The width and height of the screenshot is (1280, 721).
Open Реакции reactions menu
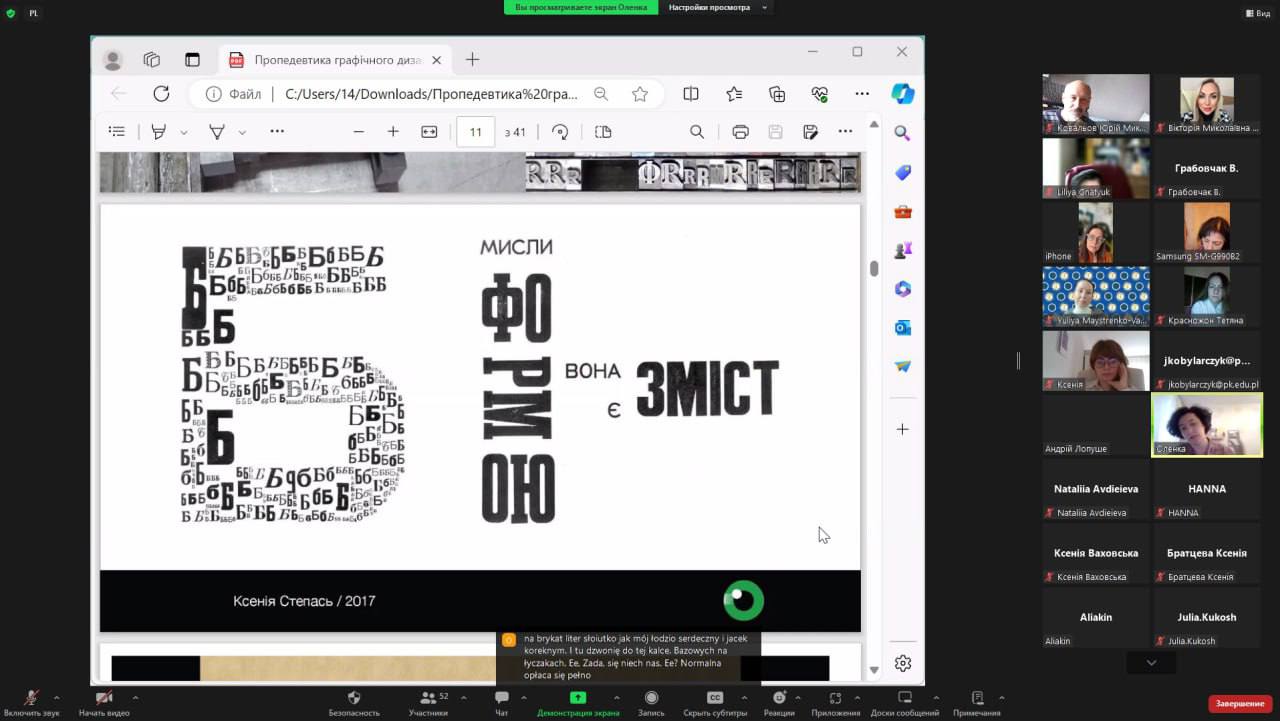click(779, 699)
